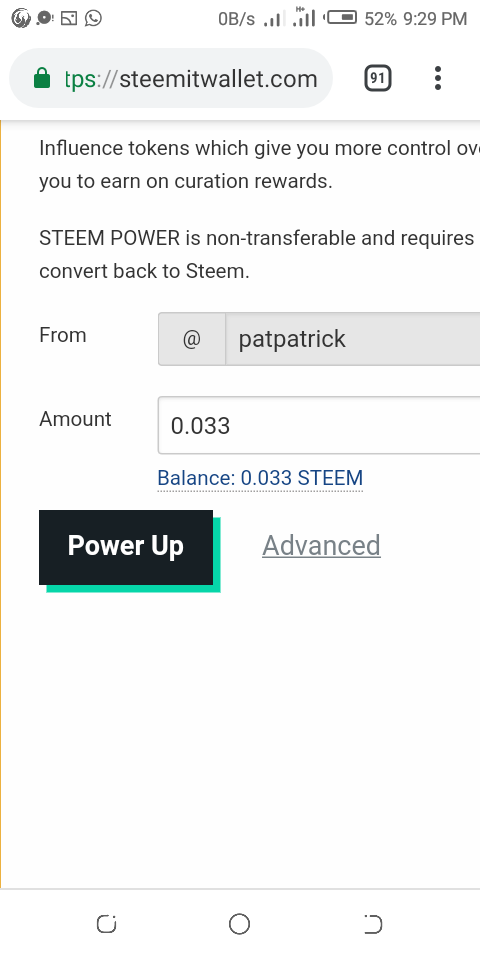This screenshot has width=480, height=960.
Task: Click the Power Up button
Action: tap(126, 547)
